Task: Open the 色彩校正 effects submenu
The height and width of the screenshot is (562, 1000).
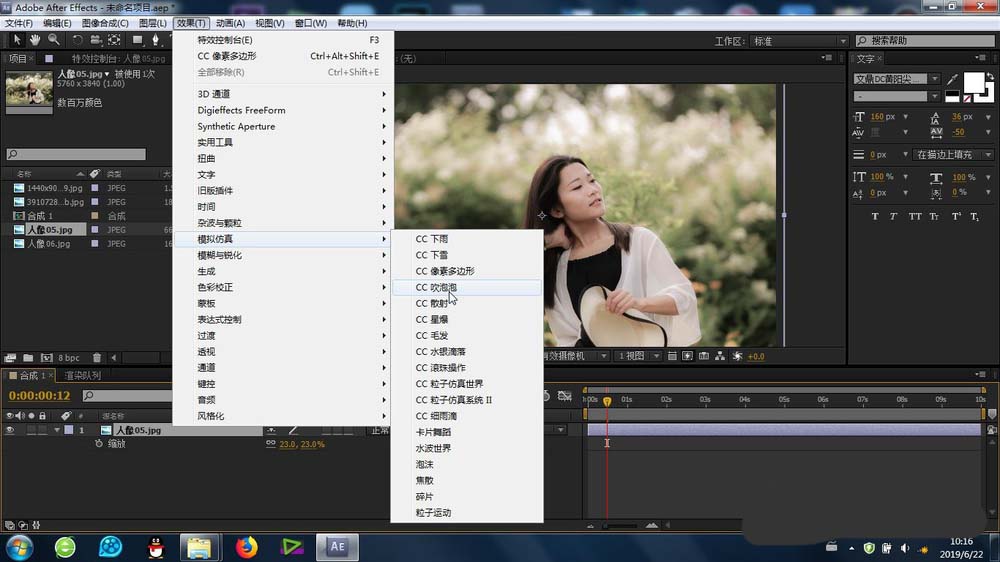Action: click(215, 287)
